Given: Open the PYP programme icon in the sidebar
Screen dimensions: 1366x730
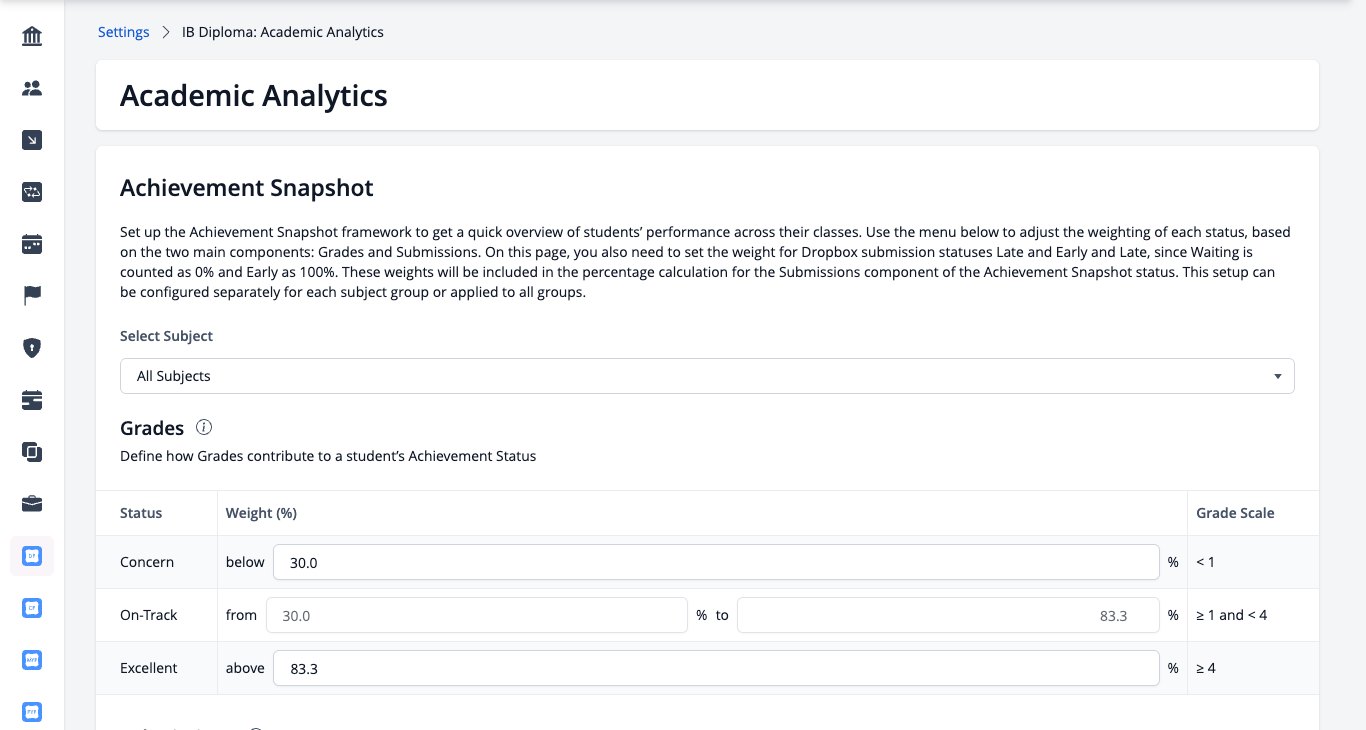Looking at the screenshot, I should (x=32, y=712).
